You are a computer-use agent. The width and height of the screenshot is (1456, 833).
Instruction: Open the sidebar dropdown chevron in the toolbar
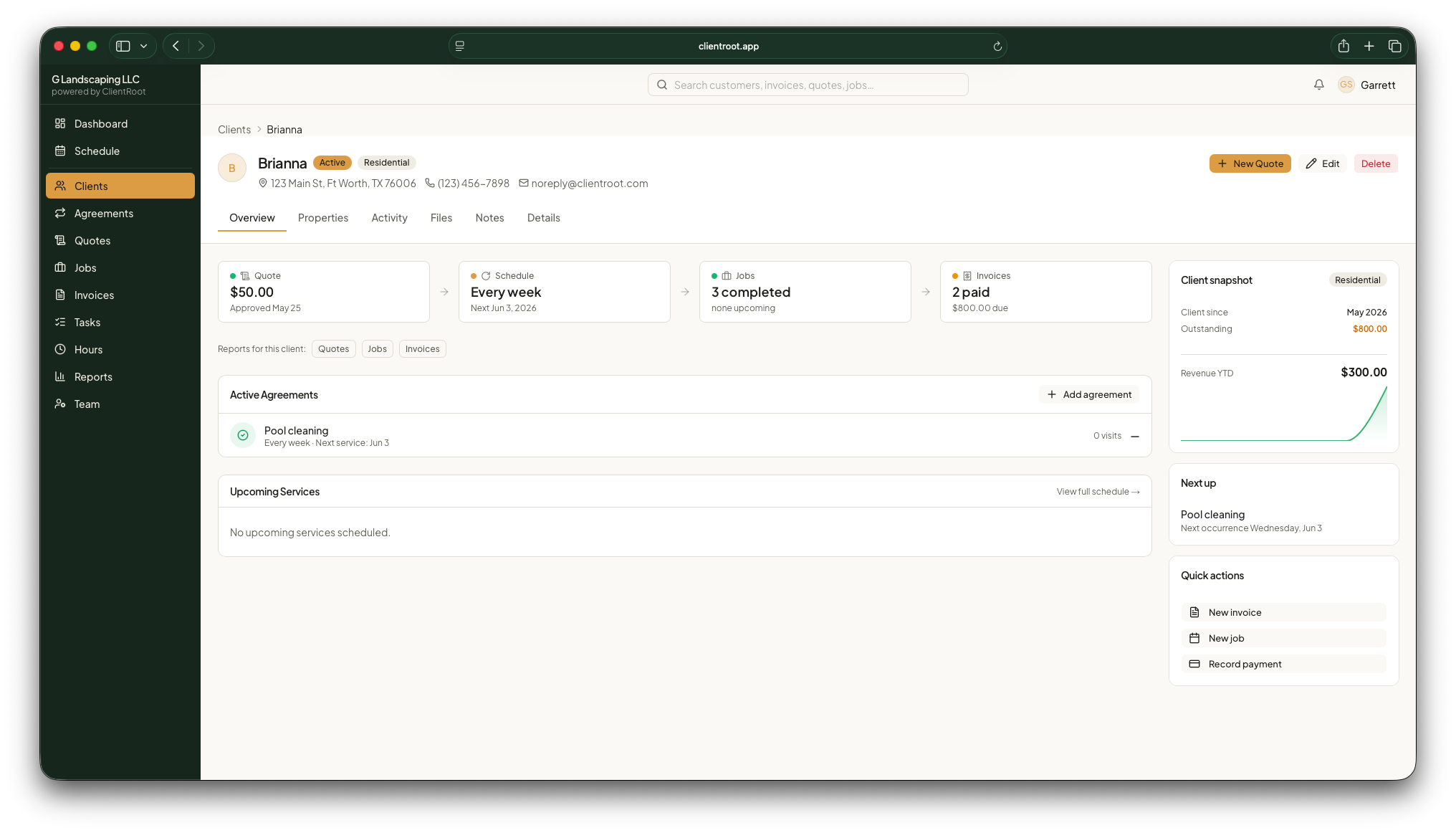[x=144, y=46]
